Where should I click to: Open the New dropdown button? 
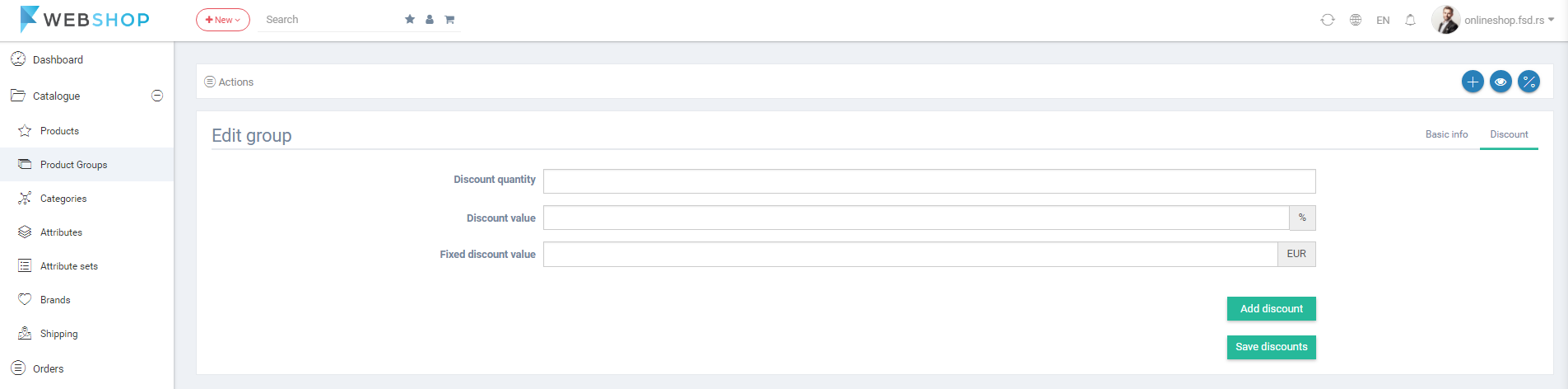click(223, 20)
